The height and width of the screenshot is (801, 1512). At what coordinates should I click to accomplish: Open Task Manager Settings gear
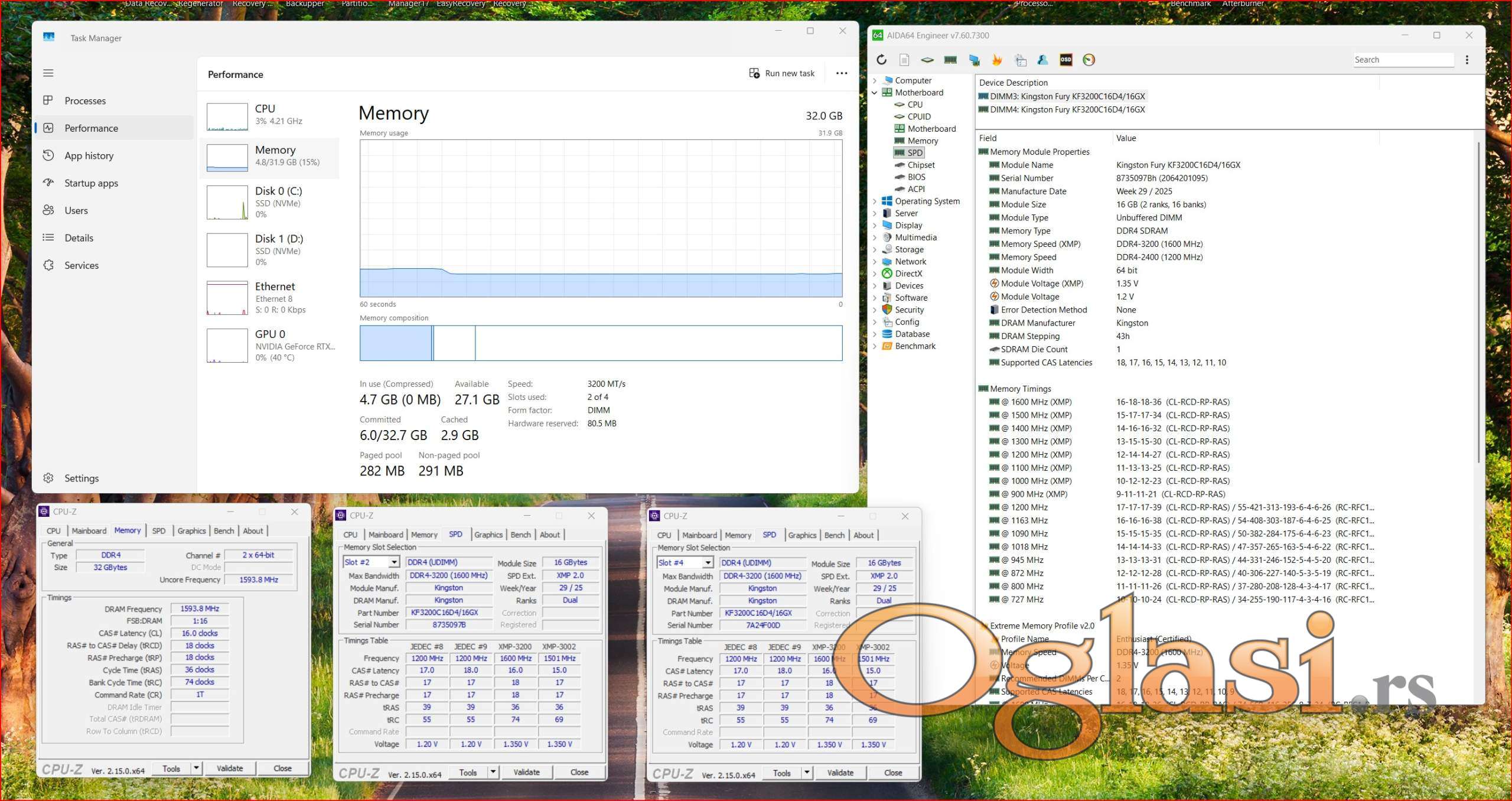click(x=49, y=478)
